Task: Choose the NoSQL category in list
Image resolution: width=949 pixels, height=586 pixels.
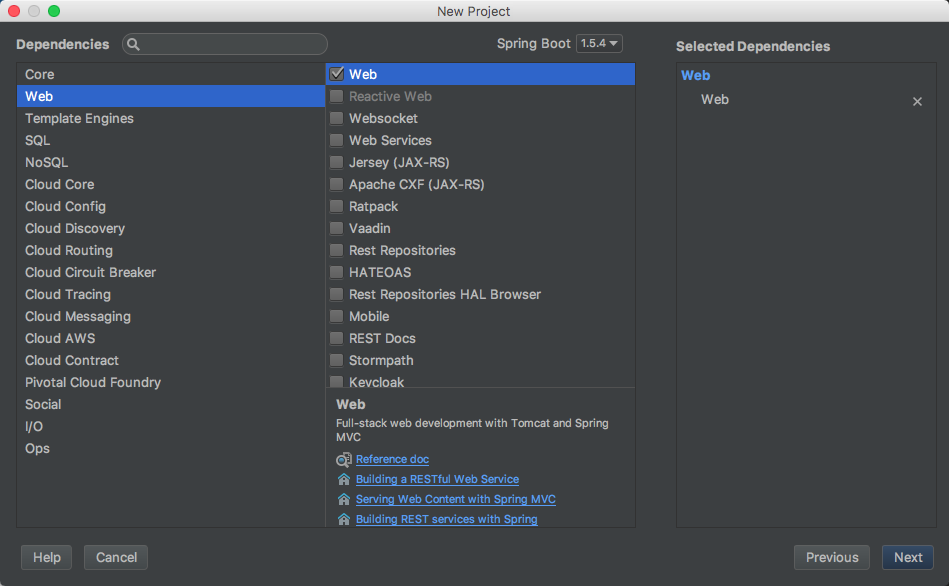Action: coord(47,163)
